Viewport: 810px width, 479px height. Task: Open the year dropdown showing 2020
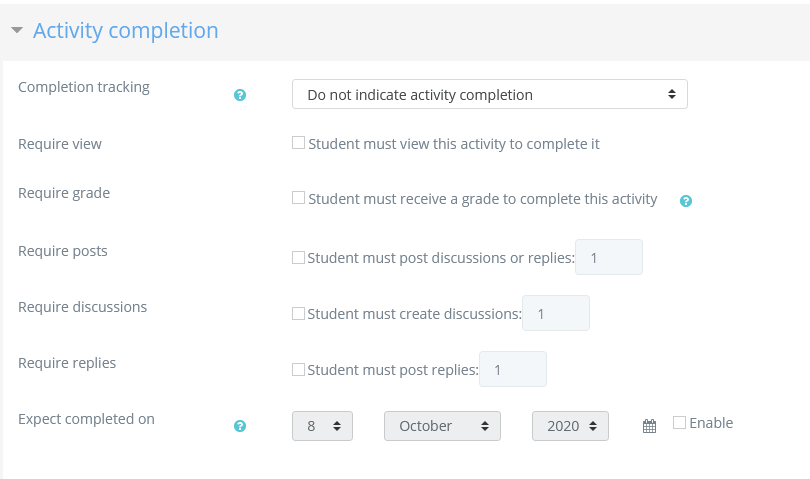(570, 426)
